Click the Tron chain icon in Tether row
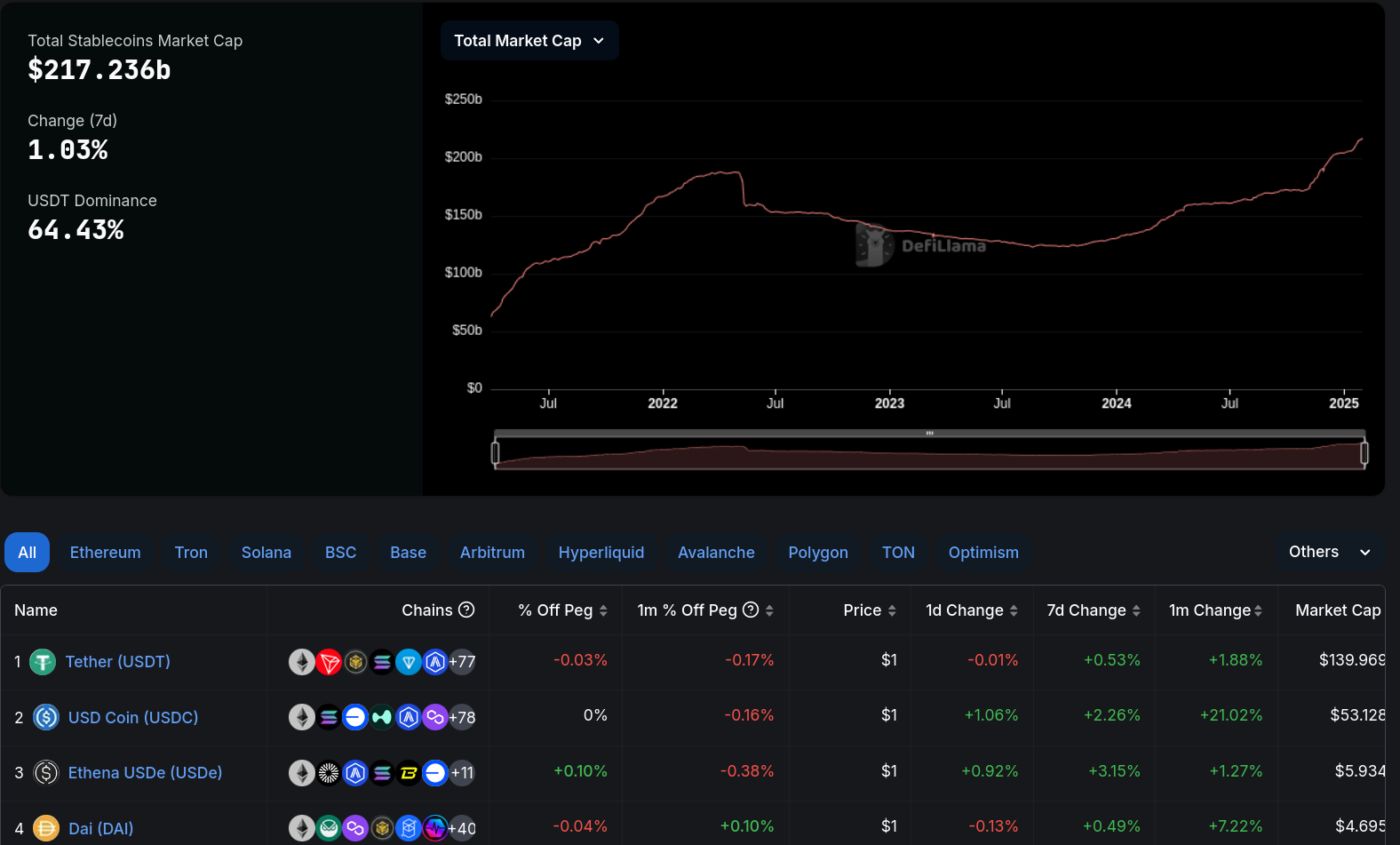The height and width of the screenshot is (845, 1400). pyautogui.click(x=329, y=662)
